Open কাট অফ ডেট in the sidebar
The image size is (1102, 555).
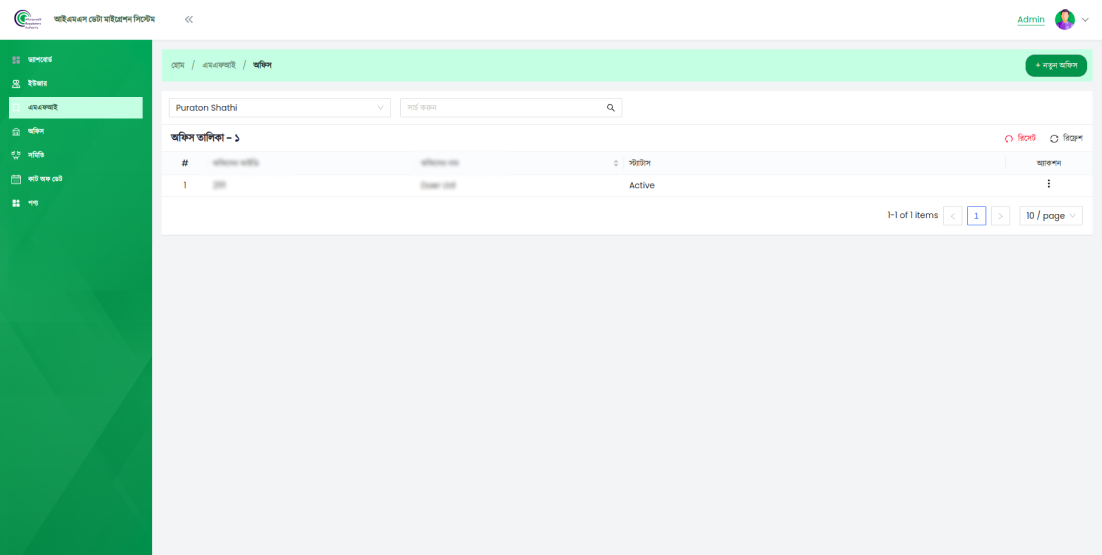(x=45, y=179)
